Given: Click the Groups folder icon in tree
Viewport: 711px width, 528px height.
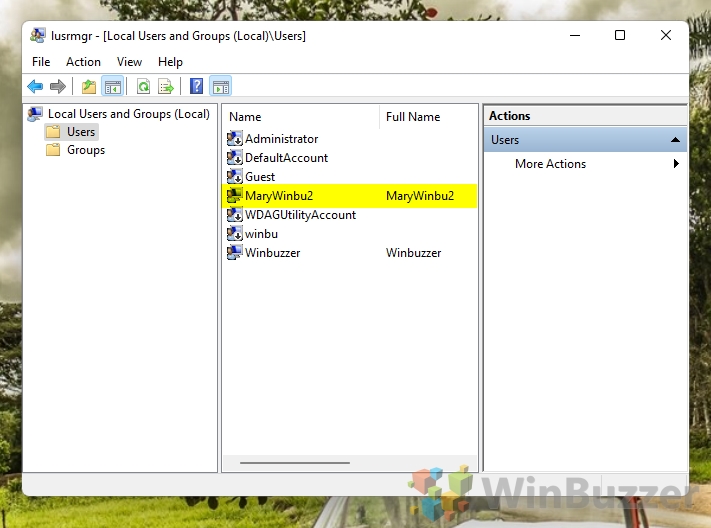Looking at the screenshot, I should point(53,150).
